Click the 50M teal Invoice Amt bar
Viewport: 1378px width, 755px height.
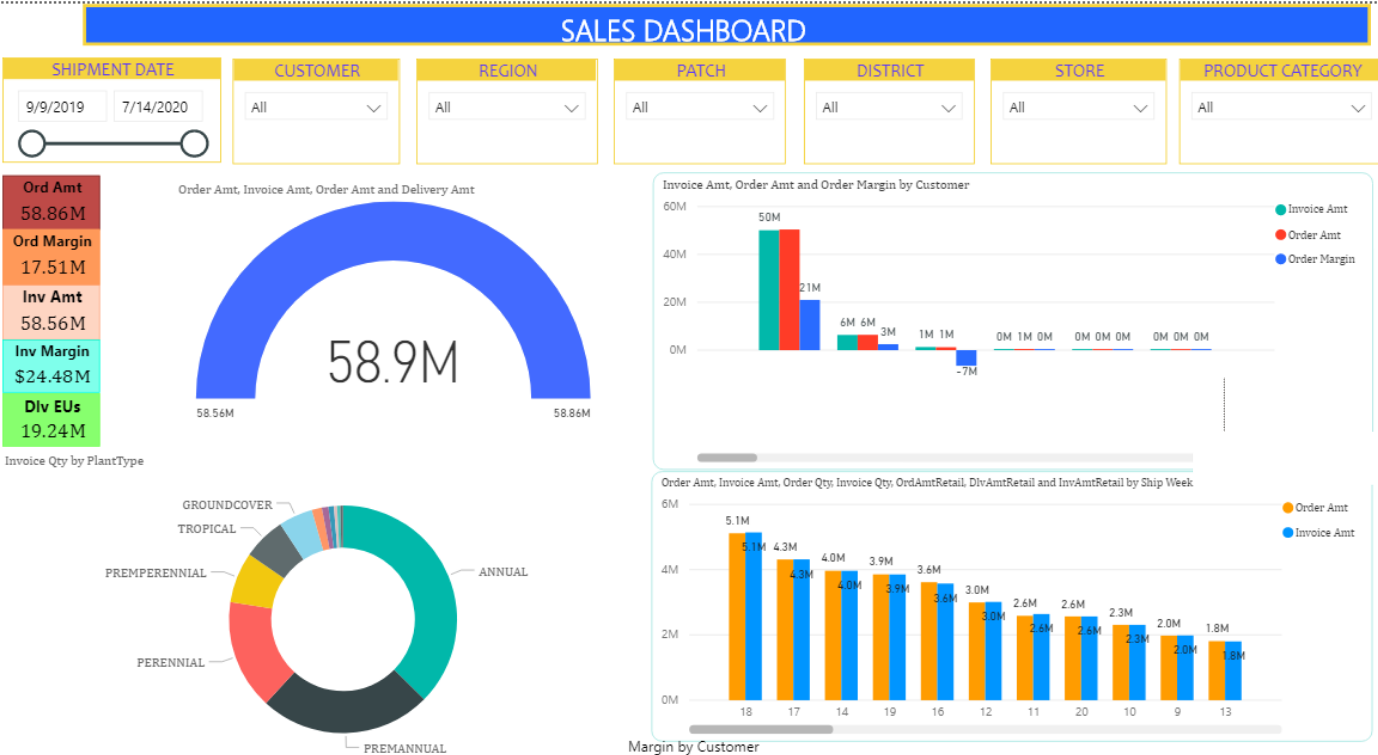(768, 290)
